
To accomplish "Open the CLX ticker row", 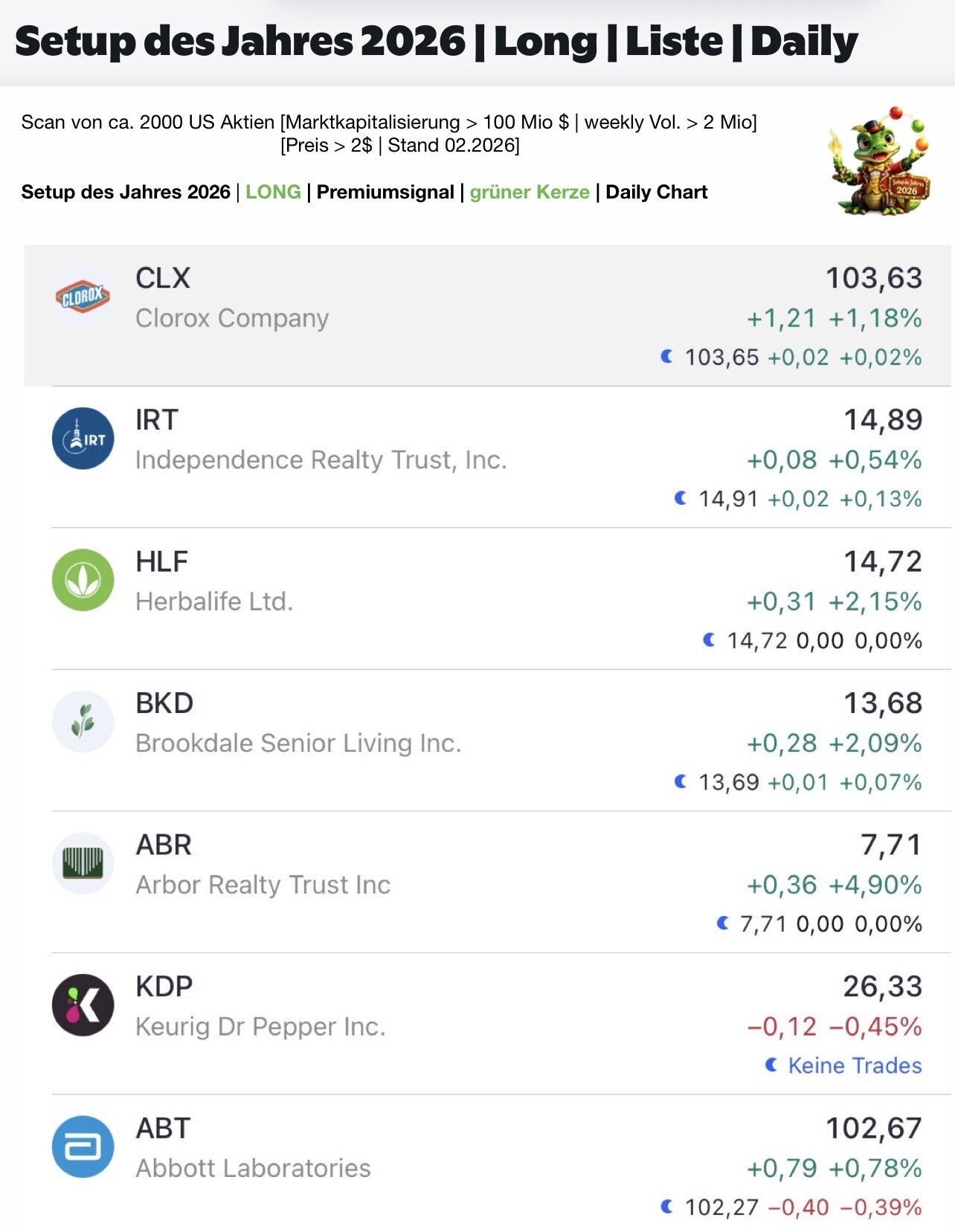I will coord(163,278).
